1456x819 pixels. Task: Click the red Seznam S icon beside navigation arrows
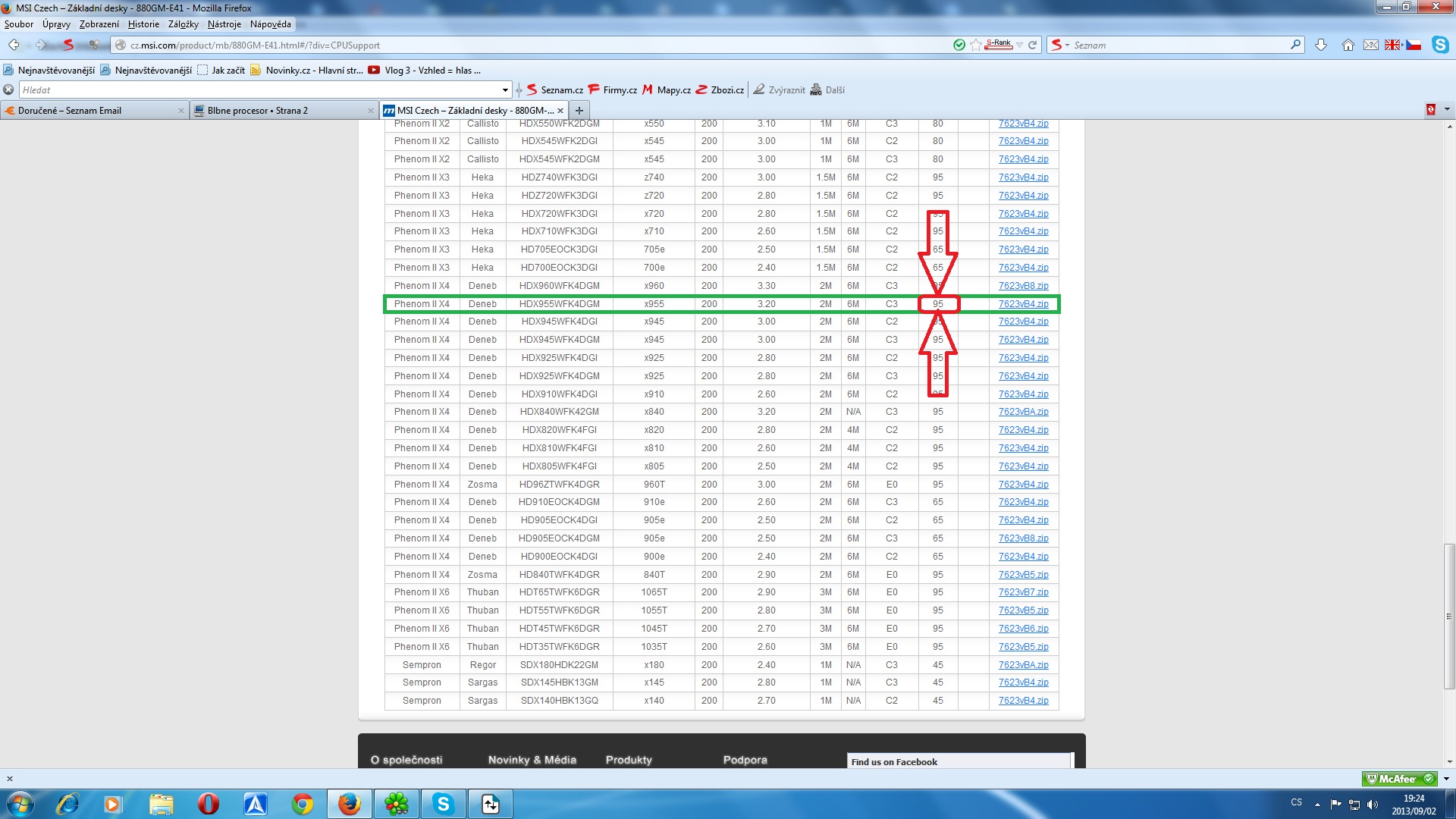click(68, 45)
